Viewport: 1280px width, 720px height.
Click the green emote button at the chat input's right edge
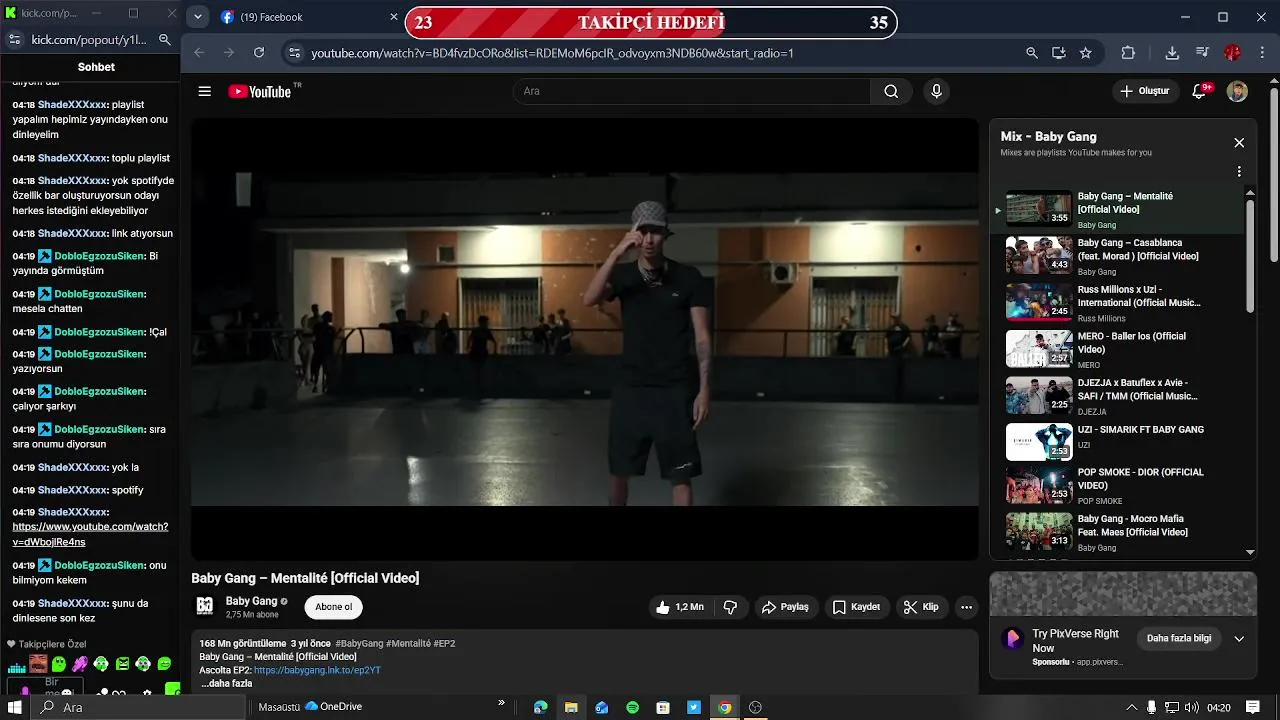[x=172, y=690]
